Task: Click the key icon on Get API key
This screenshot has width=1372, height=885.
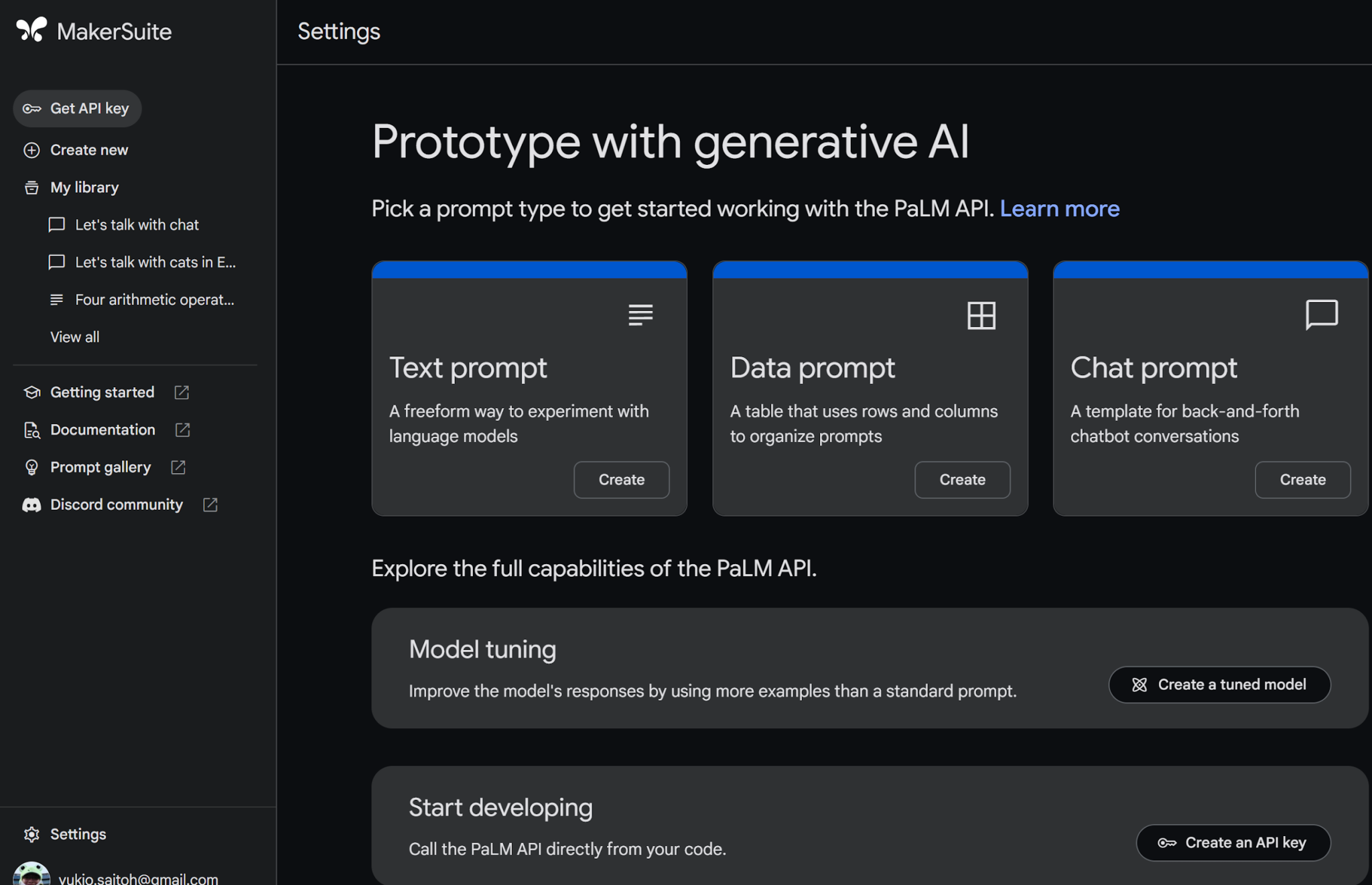Action: pos(32,108)
